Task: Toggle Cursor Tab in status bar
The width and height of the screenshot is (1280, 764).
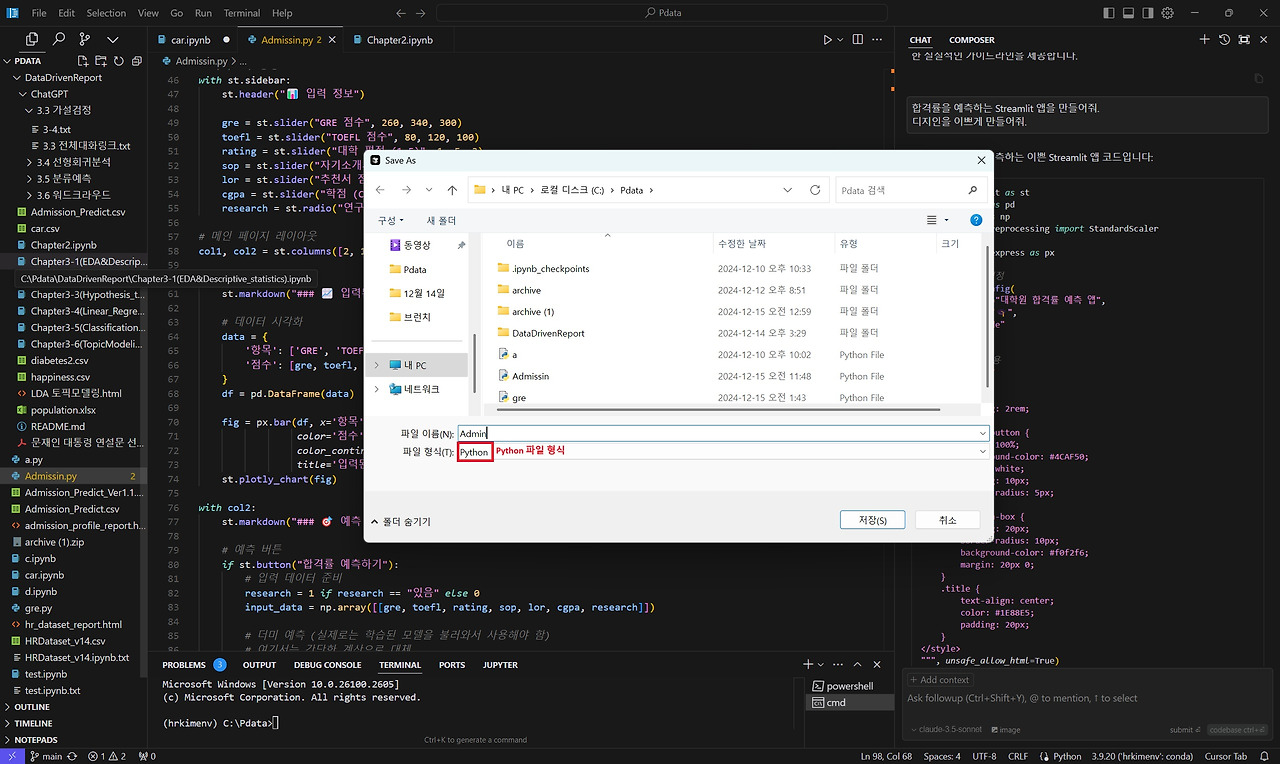Action: pyautogui.click(x=1226, y=756)
